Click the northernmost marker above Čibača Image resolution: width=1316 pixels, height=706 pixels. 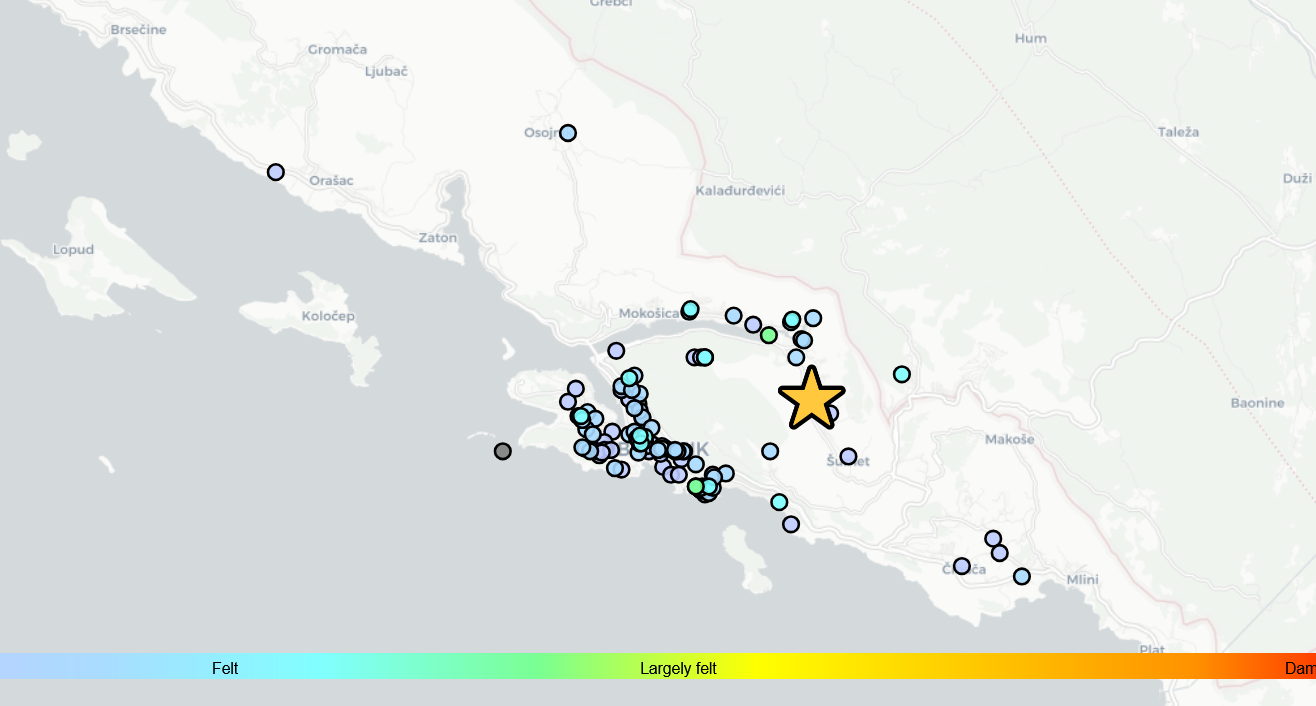[993, 539]
